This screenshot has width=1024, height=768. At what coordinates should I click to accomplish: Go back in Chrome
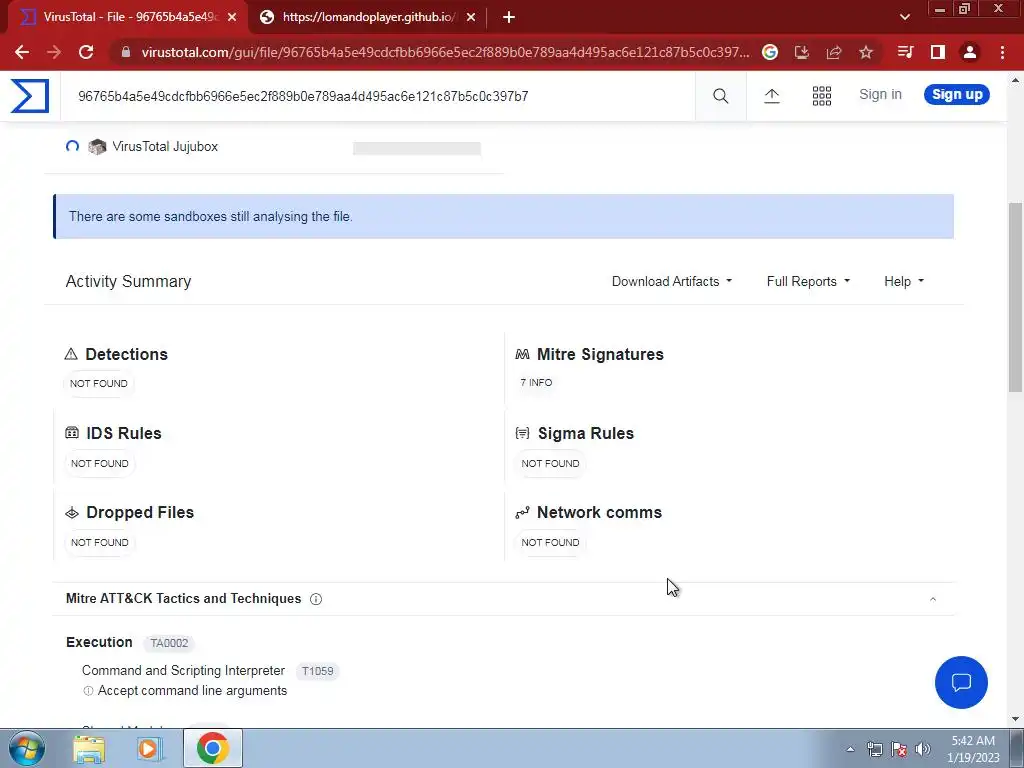22,52
